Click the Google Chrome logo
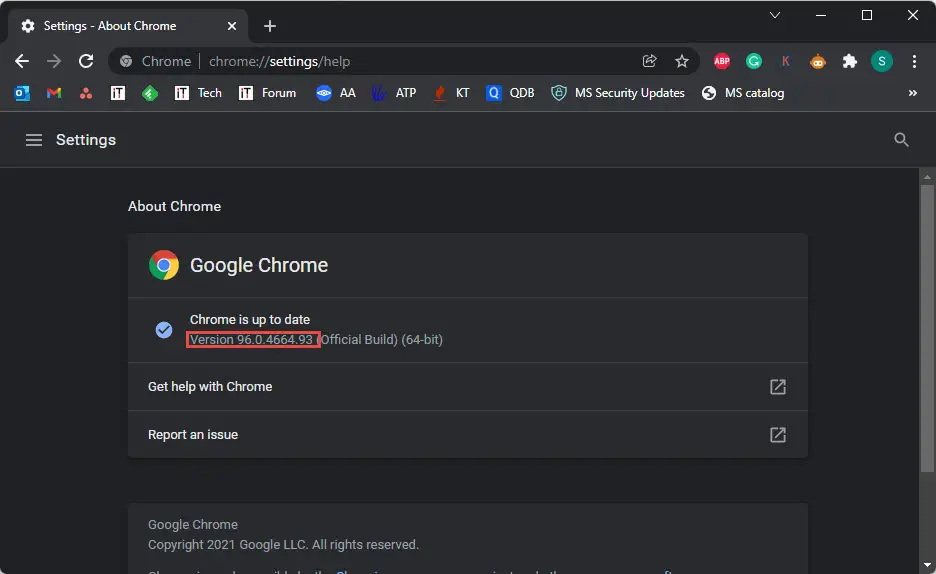Image resolution: width=936 pixels, height=574 pixels. point(164,265)
